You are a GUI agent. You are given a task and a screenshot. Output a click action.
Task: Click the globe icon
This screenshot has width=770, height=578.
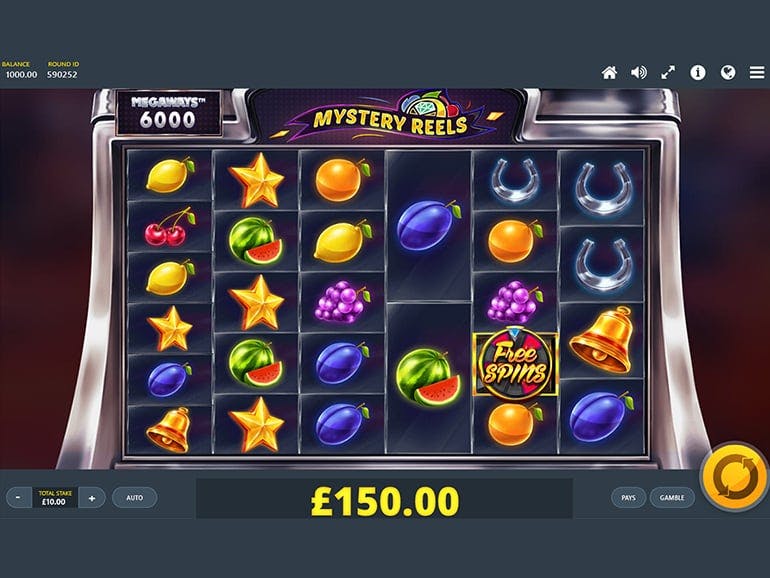point(728,73)
